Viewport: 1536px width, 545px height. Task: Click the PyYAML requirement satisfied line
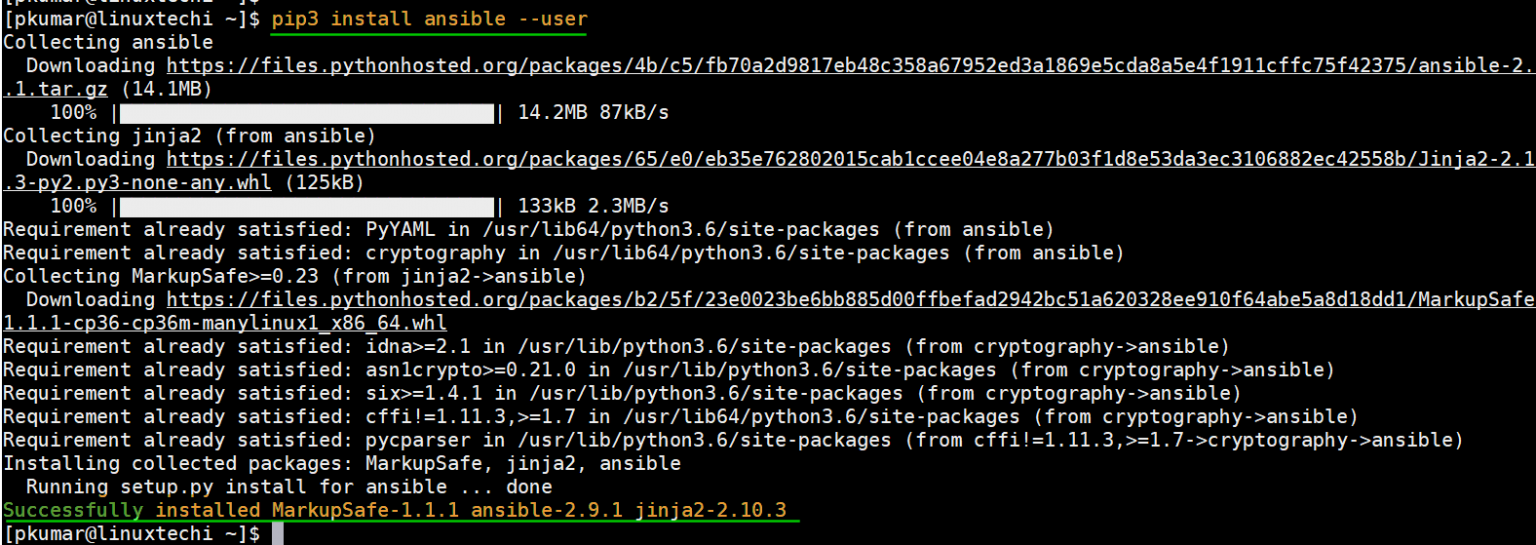tap(528, 230)
